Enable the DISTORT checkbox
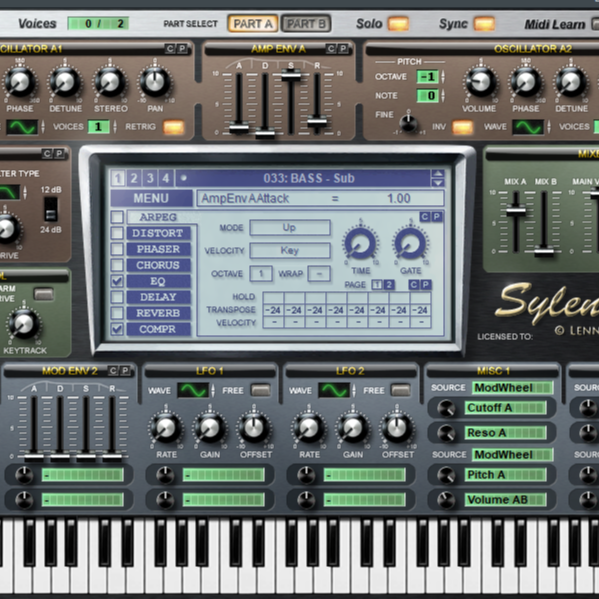 tap(117, 233)
